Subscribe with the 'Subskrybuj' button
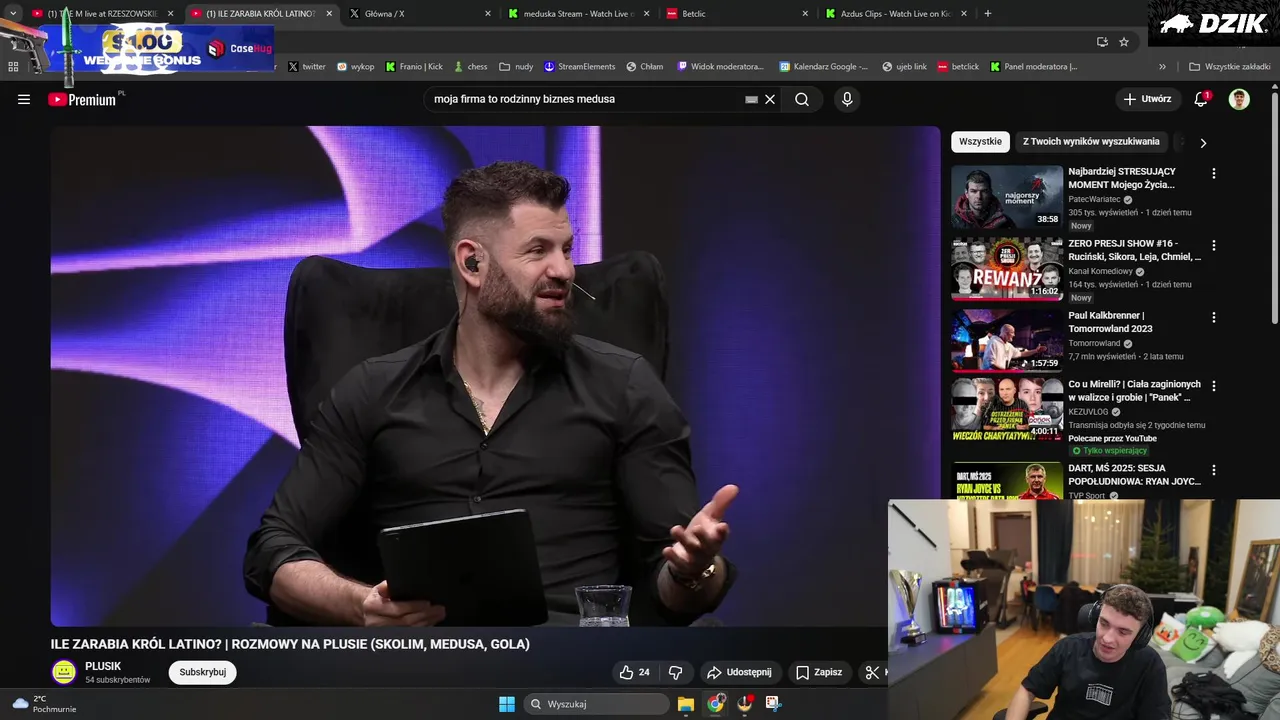This screenshot has width=1280, height=720. point(203,672)
